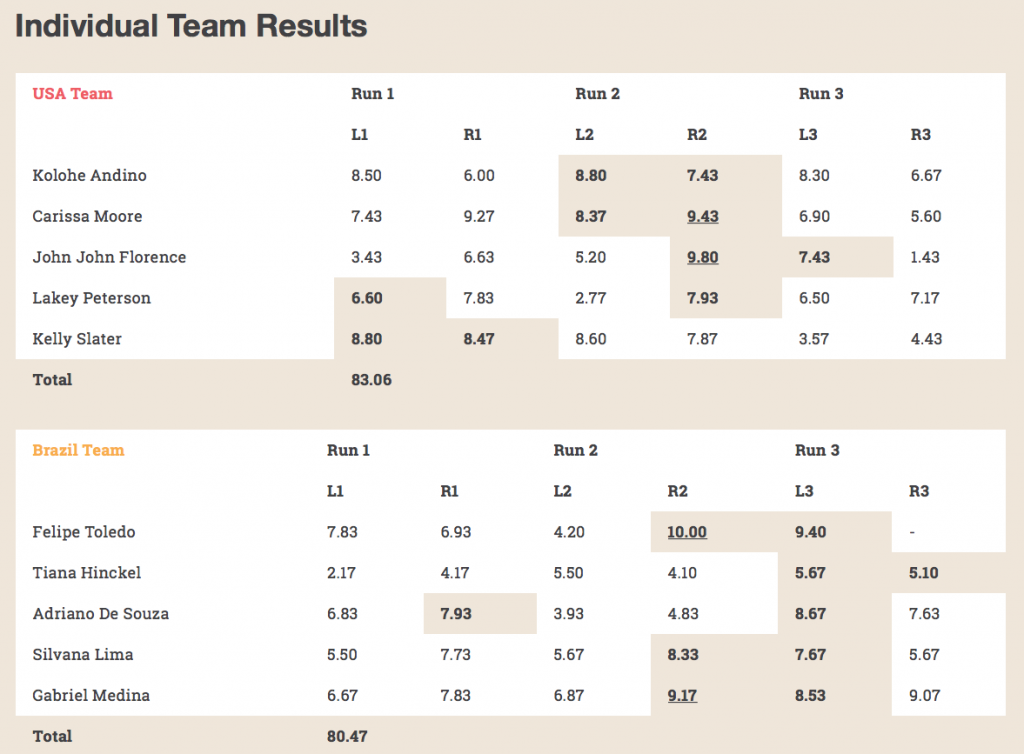Click Felipe Toledo's 9.40 L3 score

click(x=810, y=532)
